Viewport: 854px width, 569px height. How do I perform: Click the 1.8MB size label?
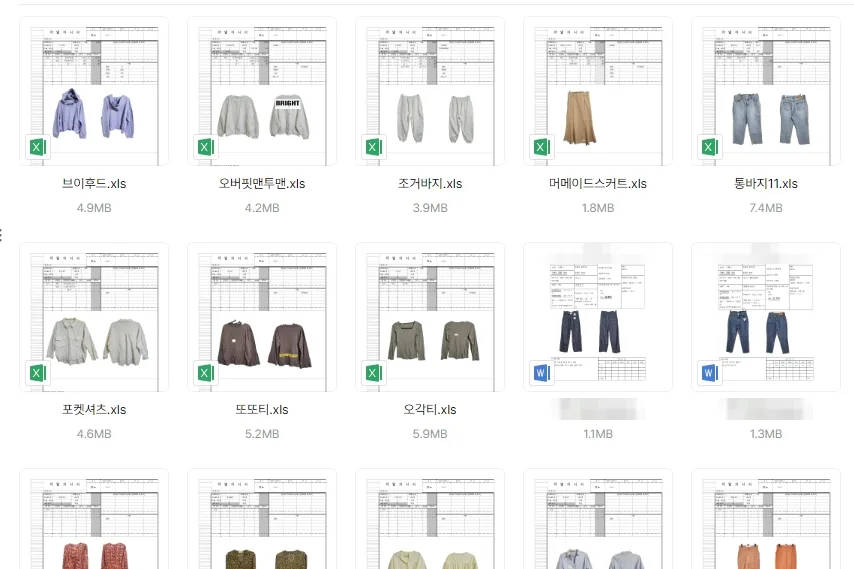coord(598,208)
